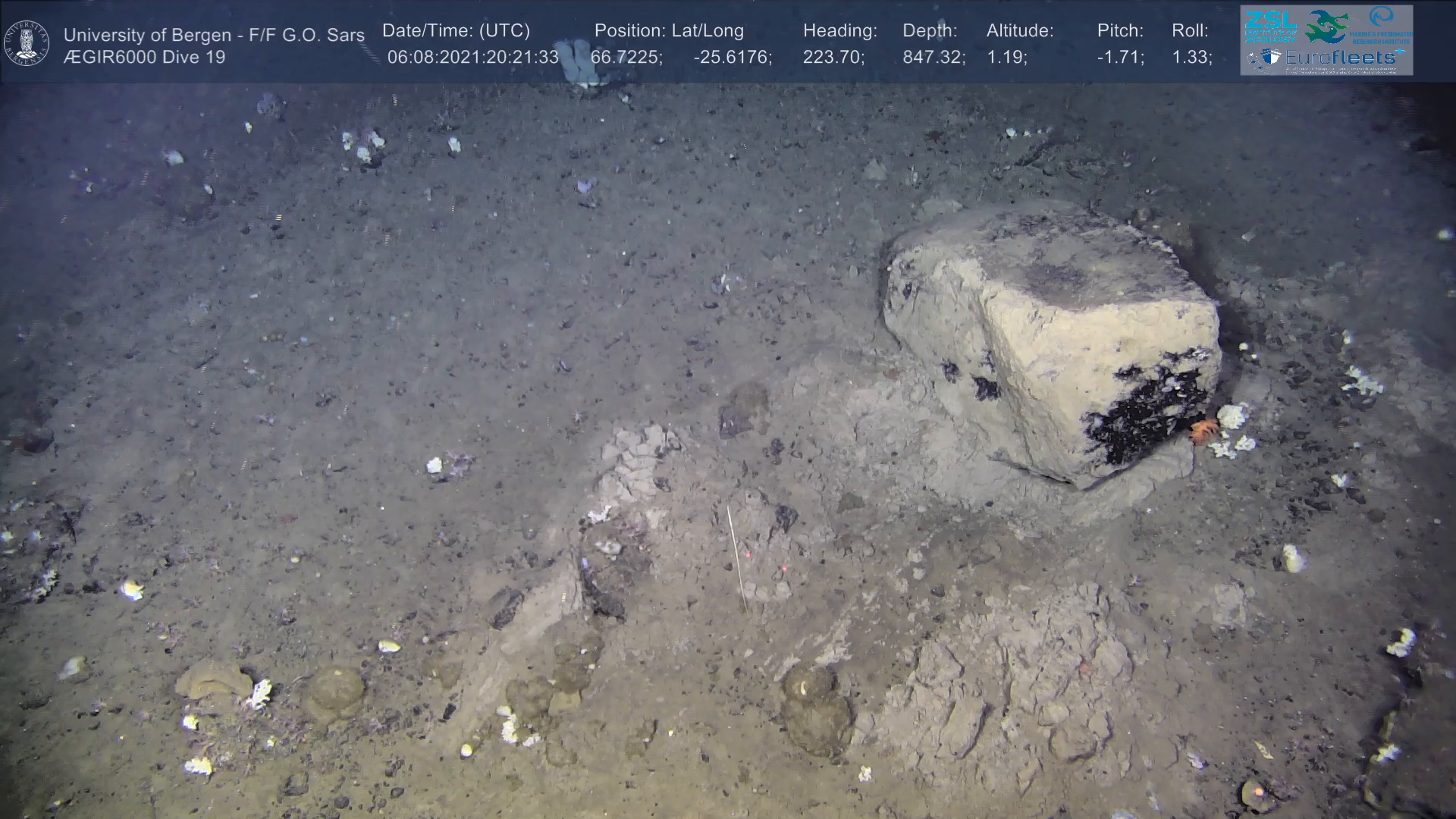This screenshot has height=819, width=1456.
Task: Click the ZSL Institute of Zoology logo
Action: pos(1270,25)
